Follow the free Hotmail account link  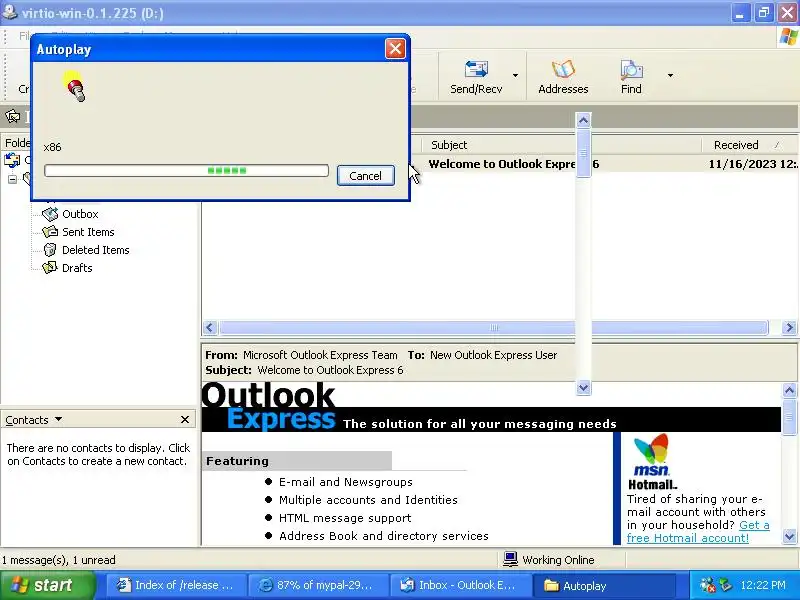coord(698,532)
